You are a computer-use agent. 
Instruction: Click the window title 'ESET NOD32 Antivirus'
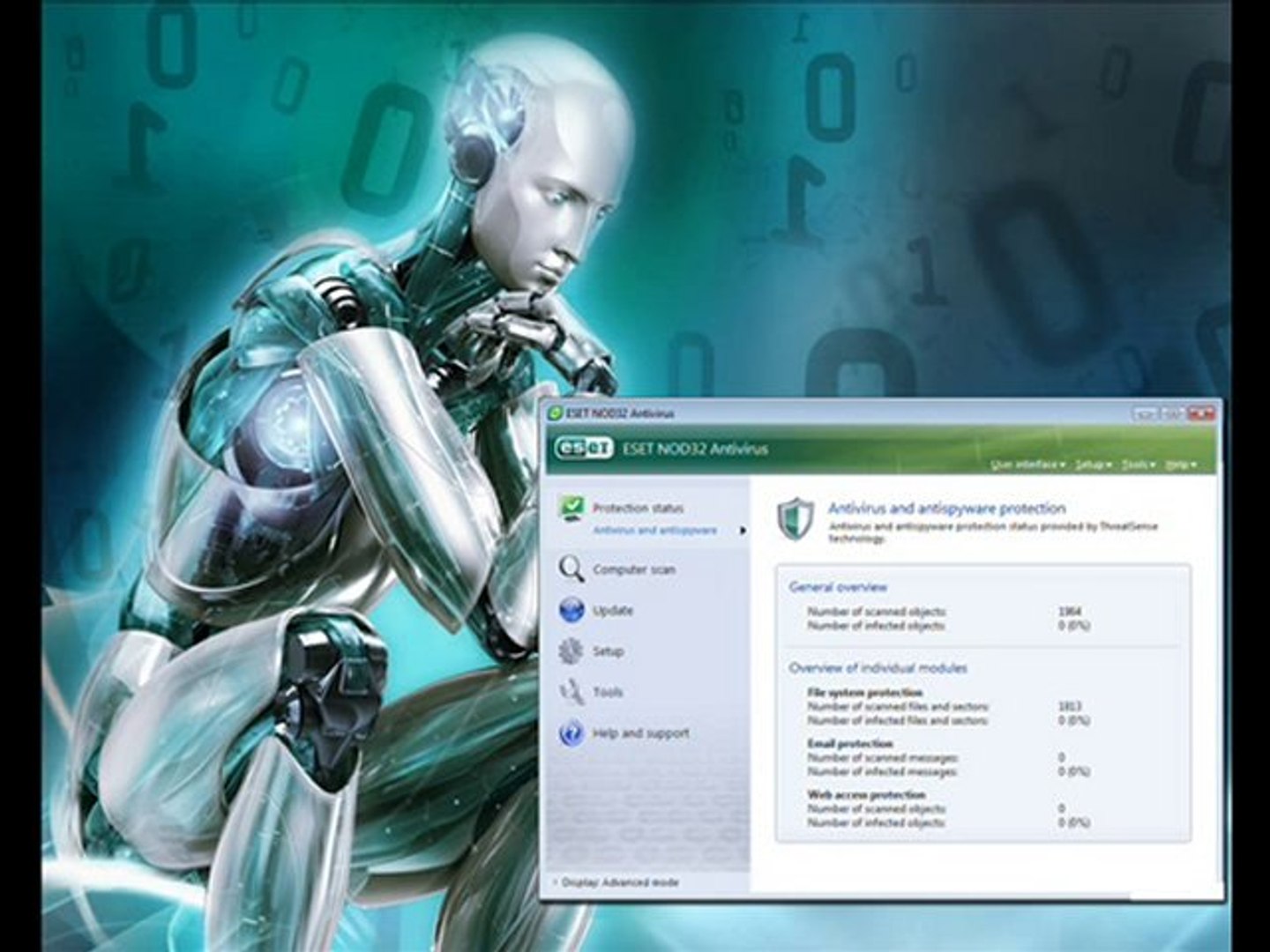[x=620, y=413]
